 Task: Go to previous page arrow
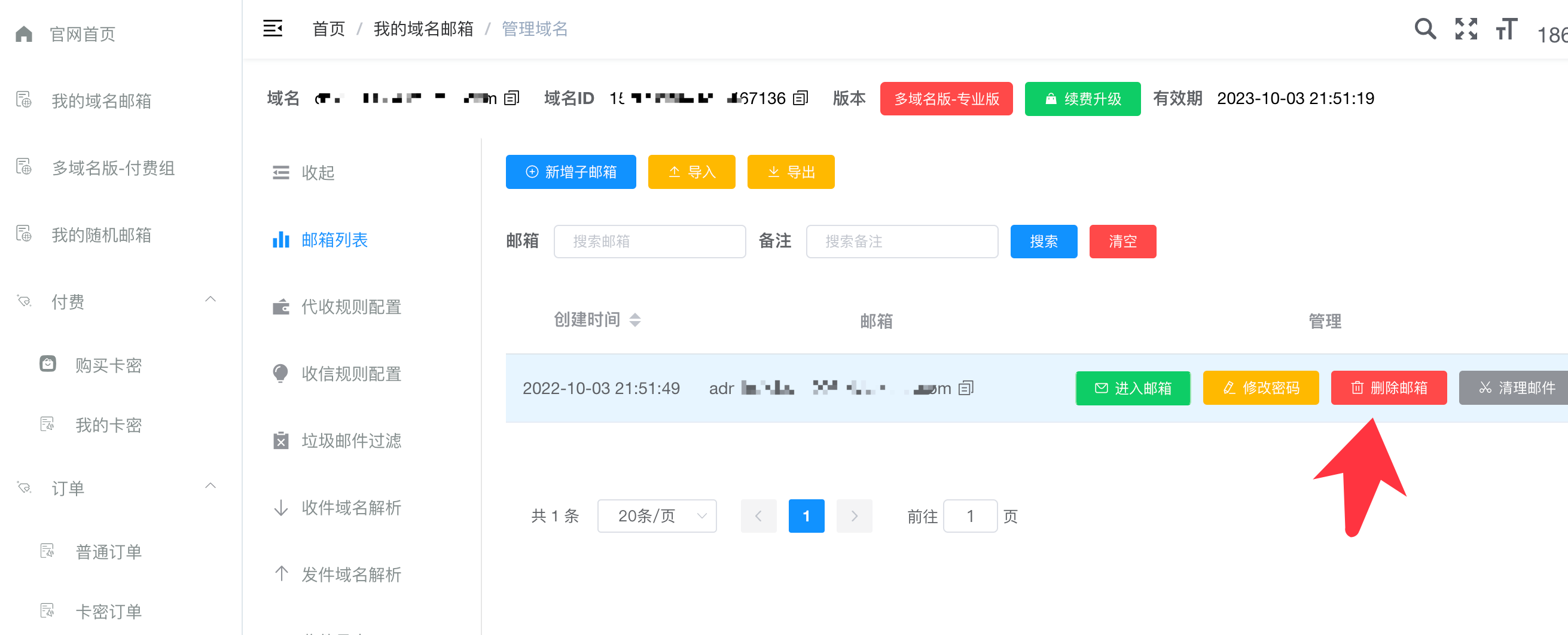(x=758, y=516)
